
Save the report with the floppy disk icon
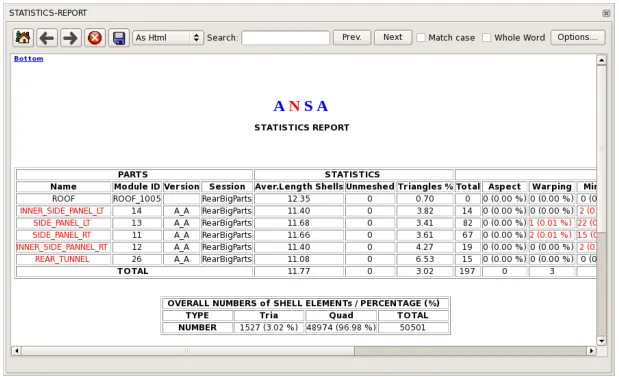coord(119,38)
